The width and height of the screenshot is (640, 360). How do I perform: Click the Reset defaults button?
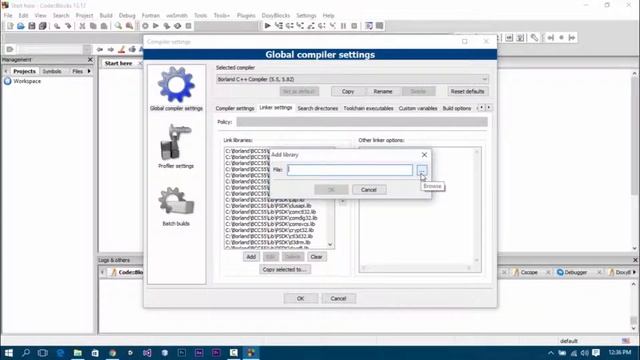(x=467, y=91)
